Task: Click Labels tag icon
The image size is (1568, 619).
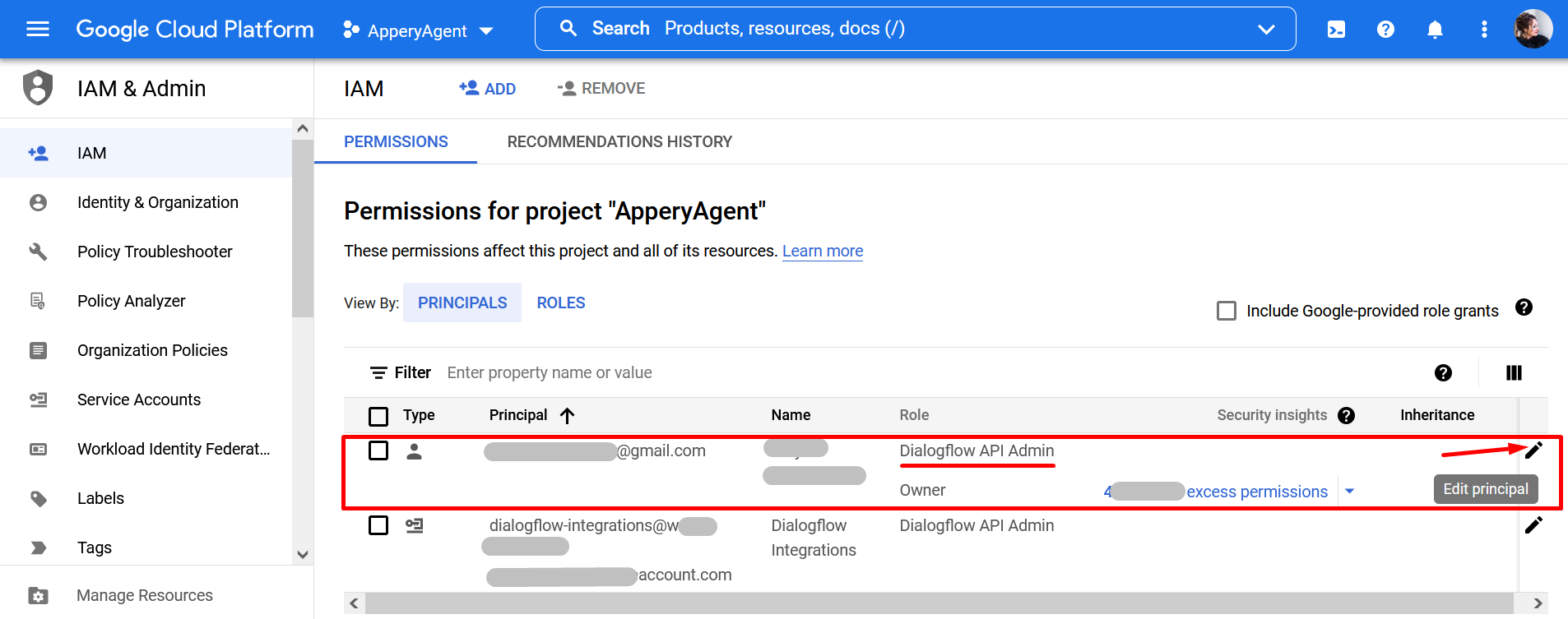Action: click(x=38, y=498)
